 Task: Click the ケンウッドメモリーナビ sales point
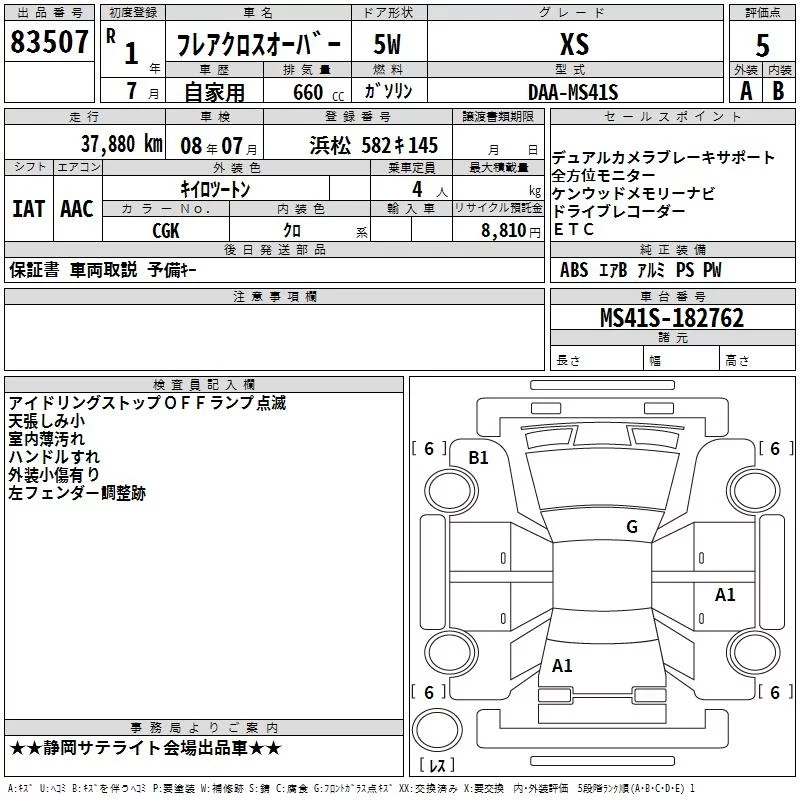pos(633,193)
